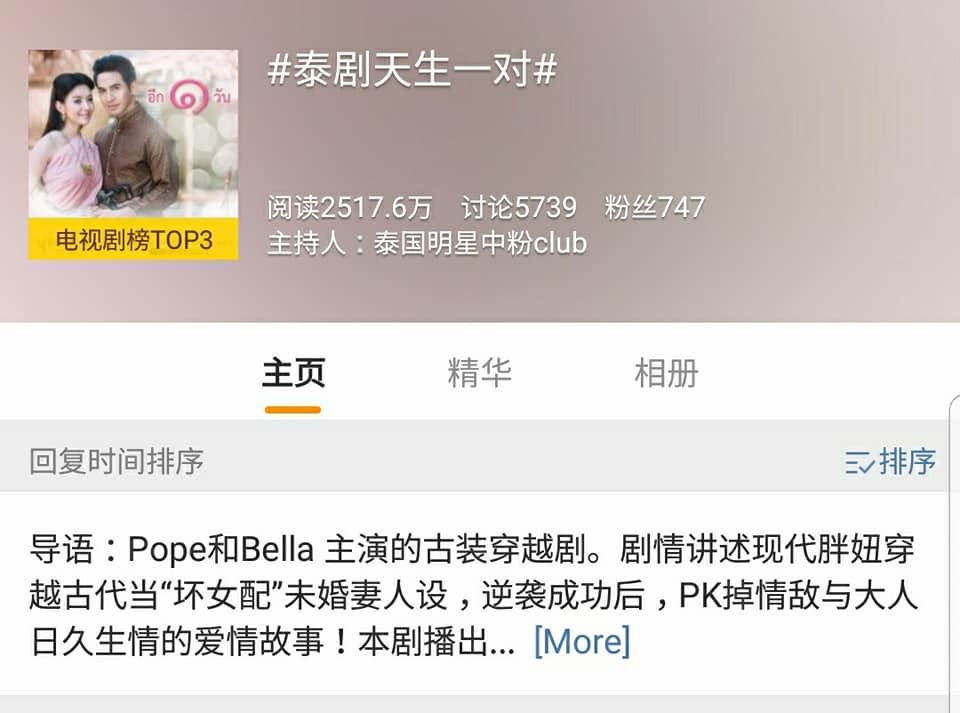Click the sort checklist icon beside 排序
This screenshot has height=713, width=960.
860,463
